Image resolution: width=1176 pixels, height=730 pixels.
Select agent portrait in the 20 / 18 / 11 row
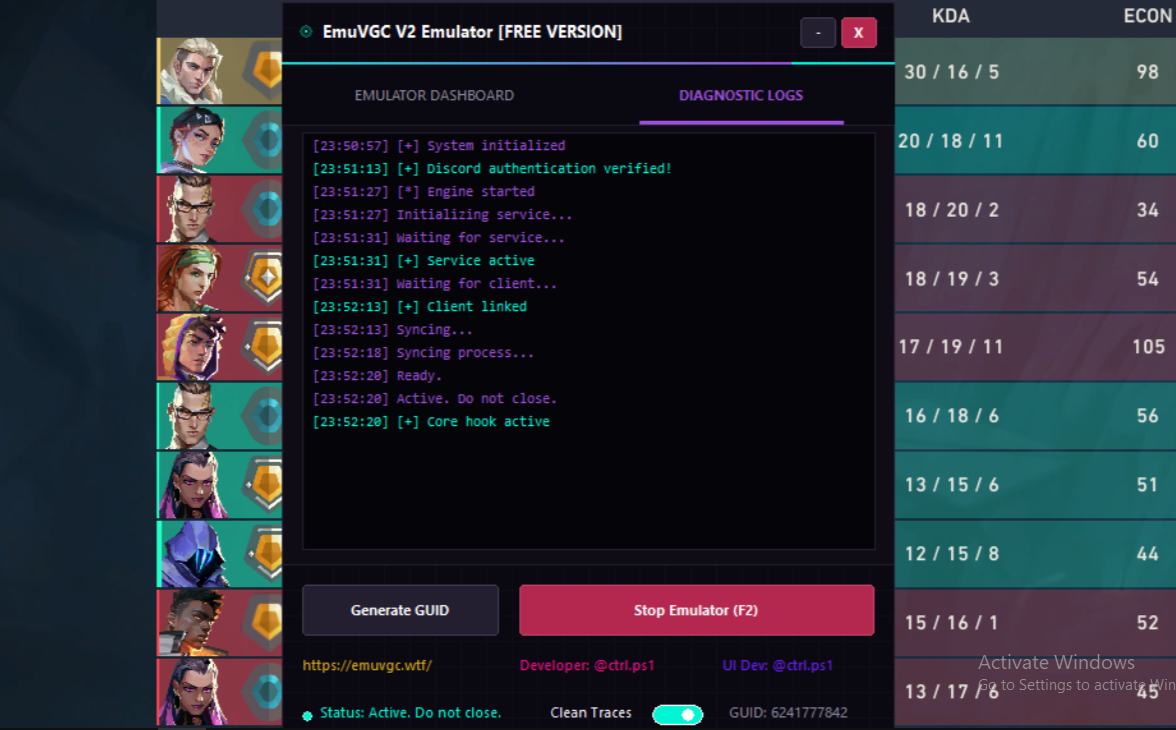(x=194, y=140)
